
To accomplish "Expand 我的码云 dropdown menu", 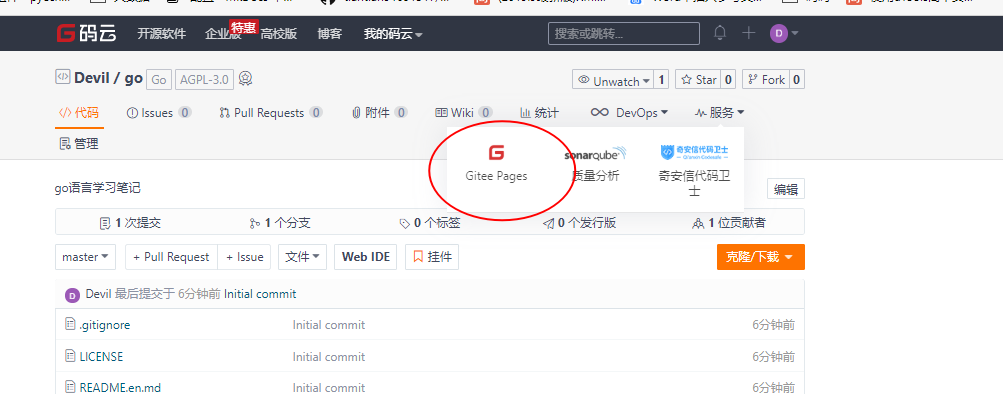I will point(393,34).
